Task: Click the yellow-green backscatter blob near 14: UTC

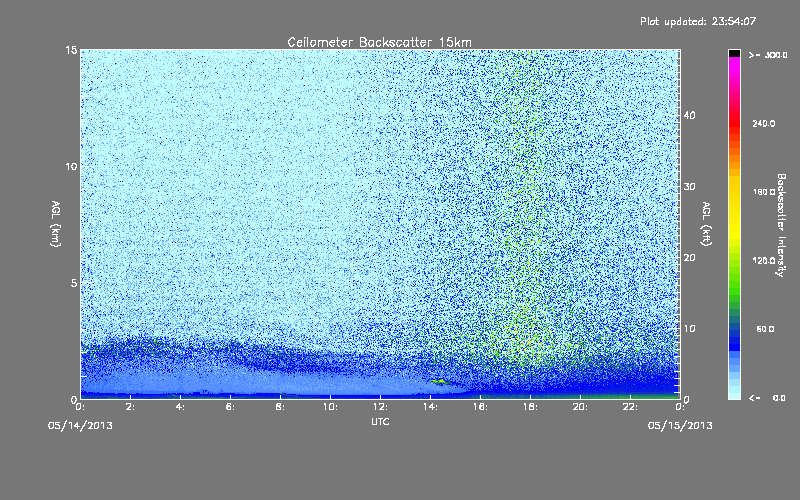Action: (x=440, y=381)
